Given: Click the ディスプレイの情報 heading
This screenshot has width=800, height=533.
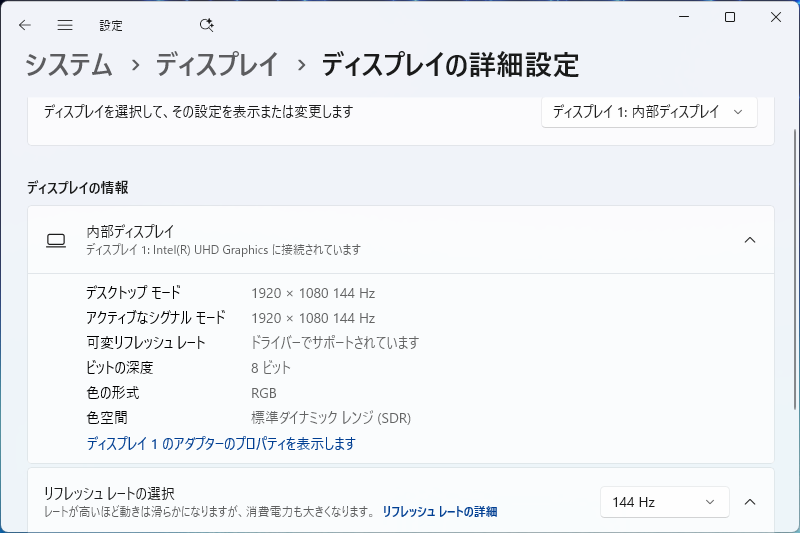Looking at the screenshot, I should 78,188.
